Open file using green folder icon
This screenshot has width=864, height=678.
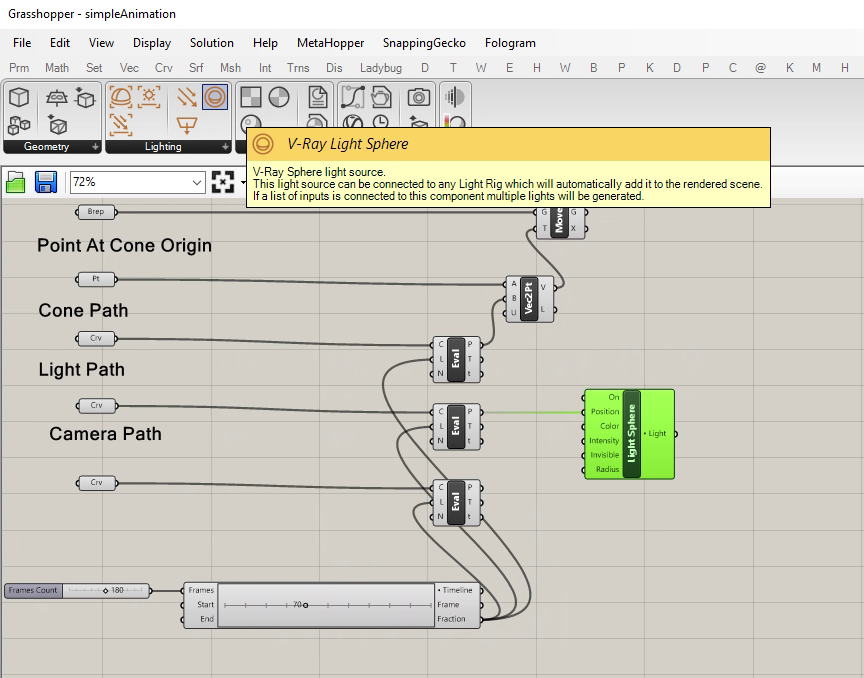coord(16,182)
